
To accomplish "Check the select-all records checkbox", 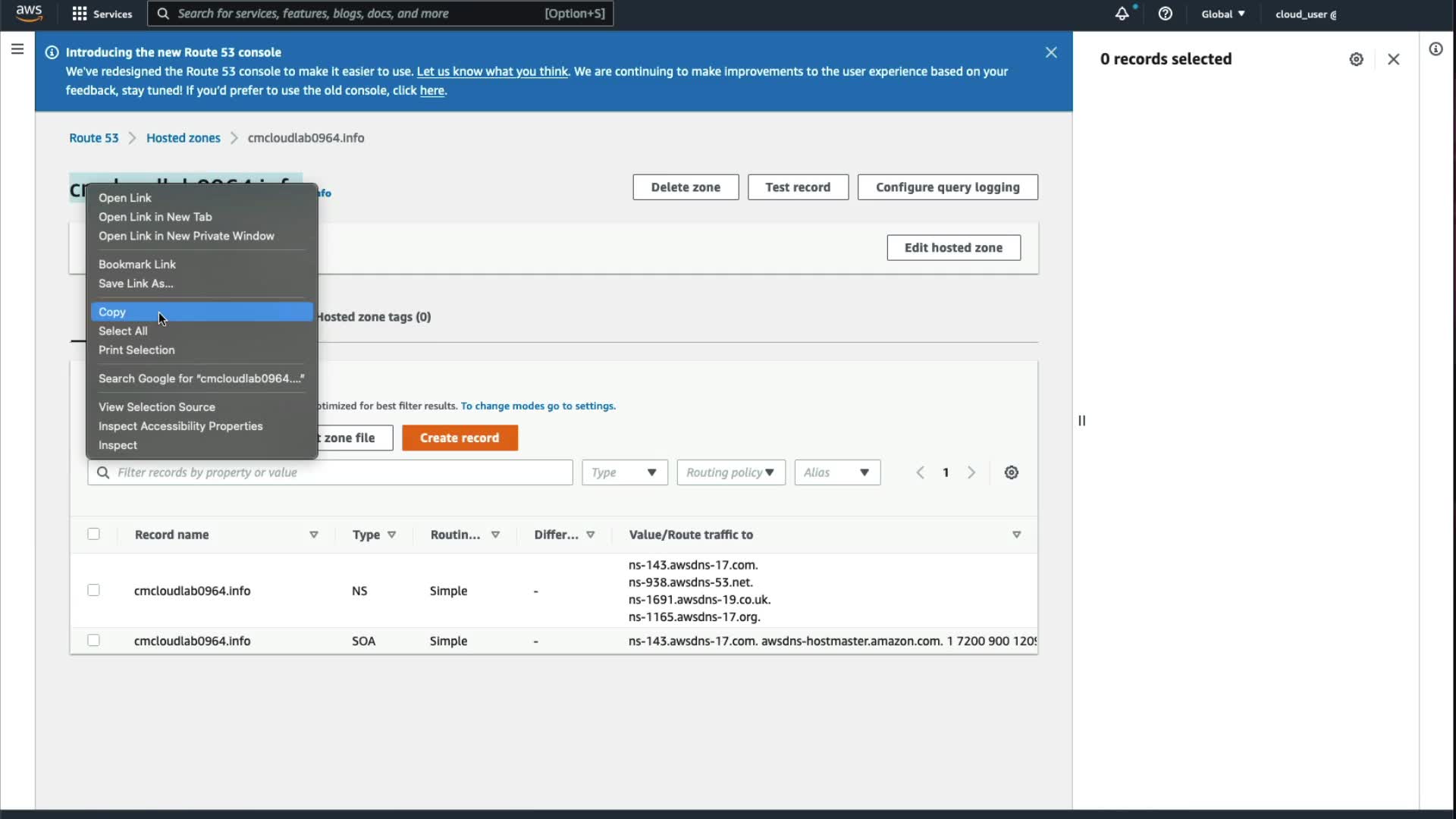I will (93, 534).
